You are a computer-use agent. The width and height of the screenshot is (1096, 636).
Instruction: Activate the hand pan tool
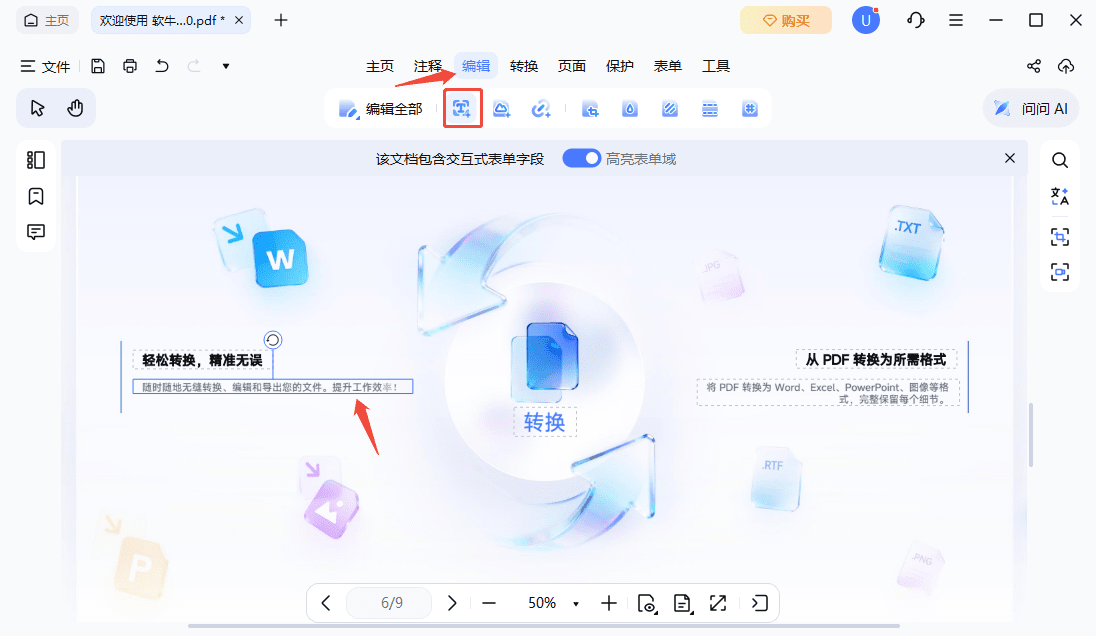pos(75,108)
